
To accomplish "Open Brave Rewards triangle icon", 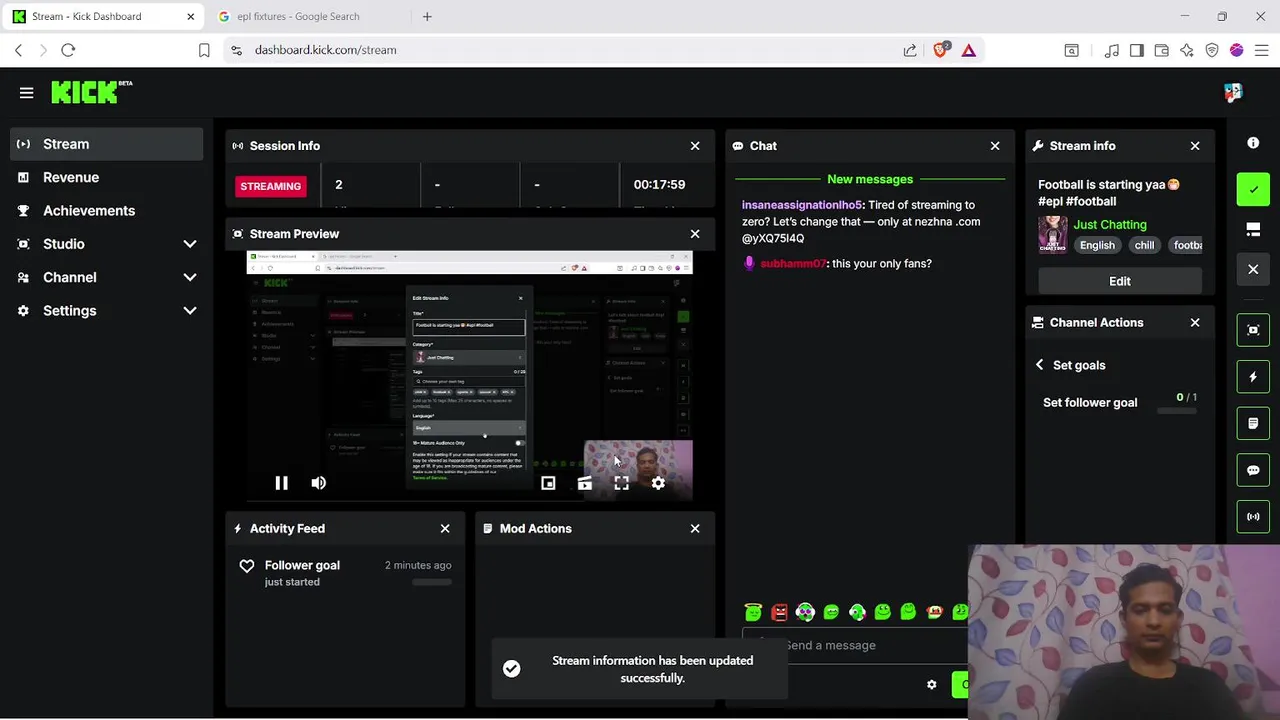I will (968, 50).
